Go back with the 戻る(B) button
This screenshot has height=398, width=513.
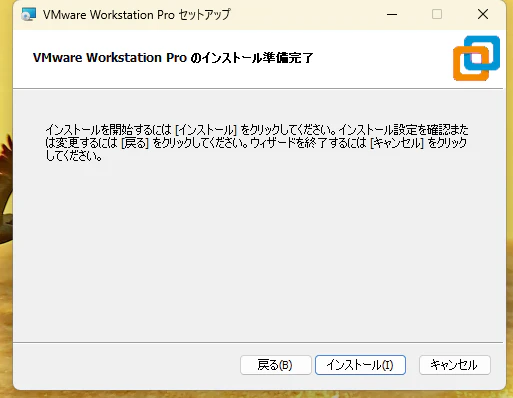tap(275, 365)
